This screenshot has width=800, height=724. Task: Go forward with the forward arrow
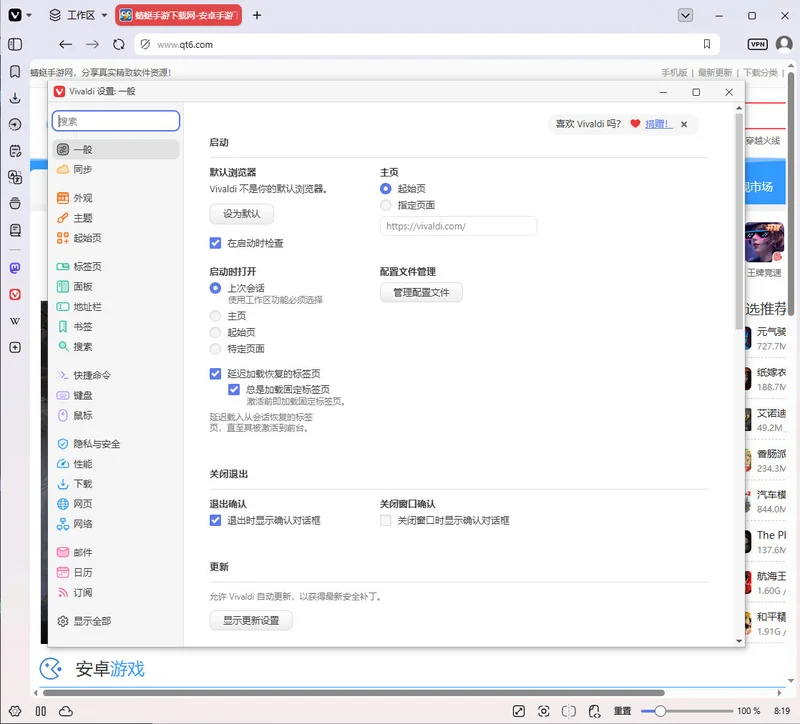[92, 44]
